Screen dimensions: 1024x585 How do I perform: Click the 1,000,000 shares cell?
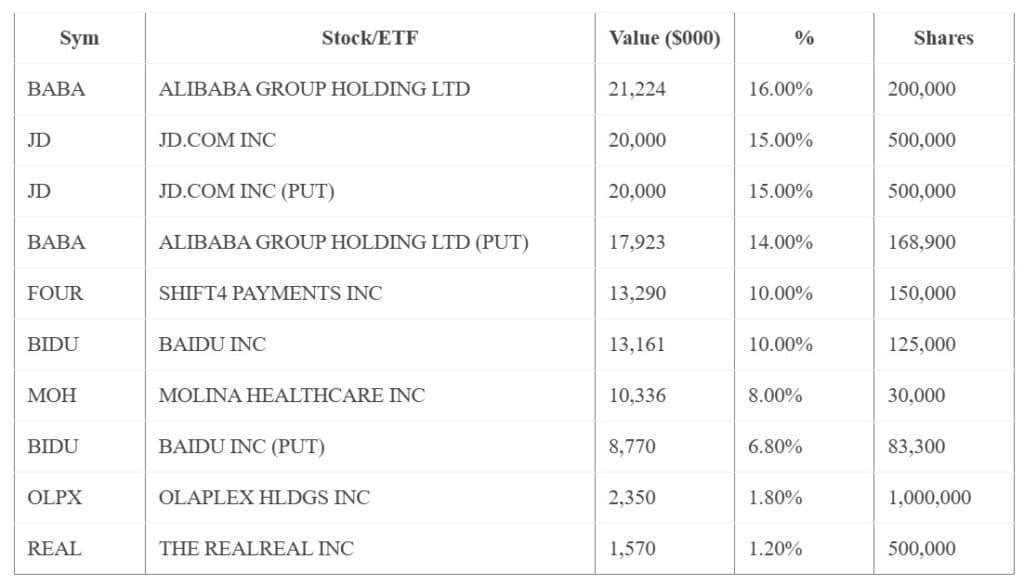point(929,497)
